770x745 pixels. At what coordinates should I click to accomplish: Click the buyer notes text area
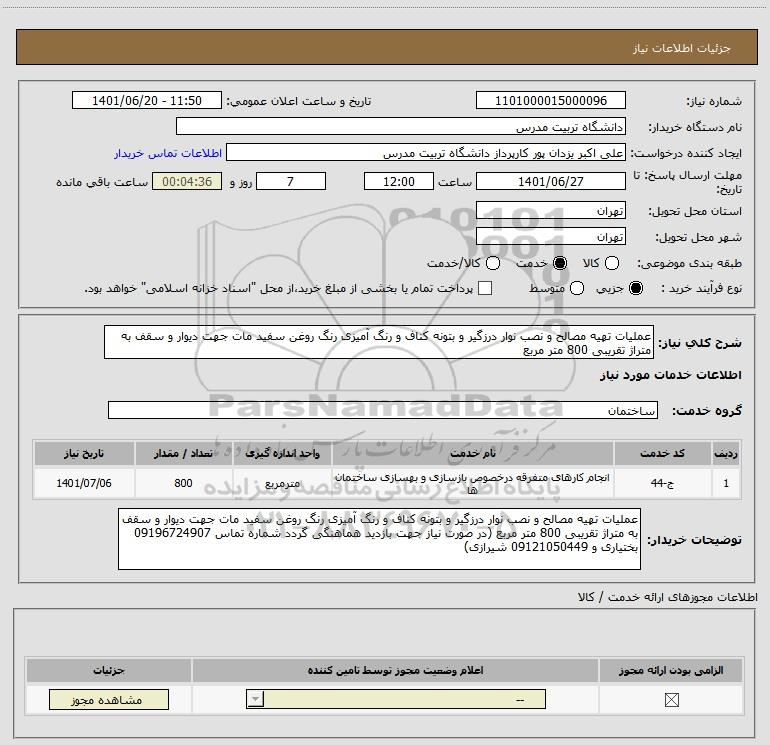pos(379,539)
